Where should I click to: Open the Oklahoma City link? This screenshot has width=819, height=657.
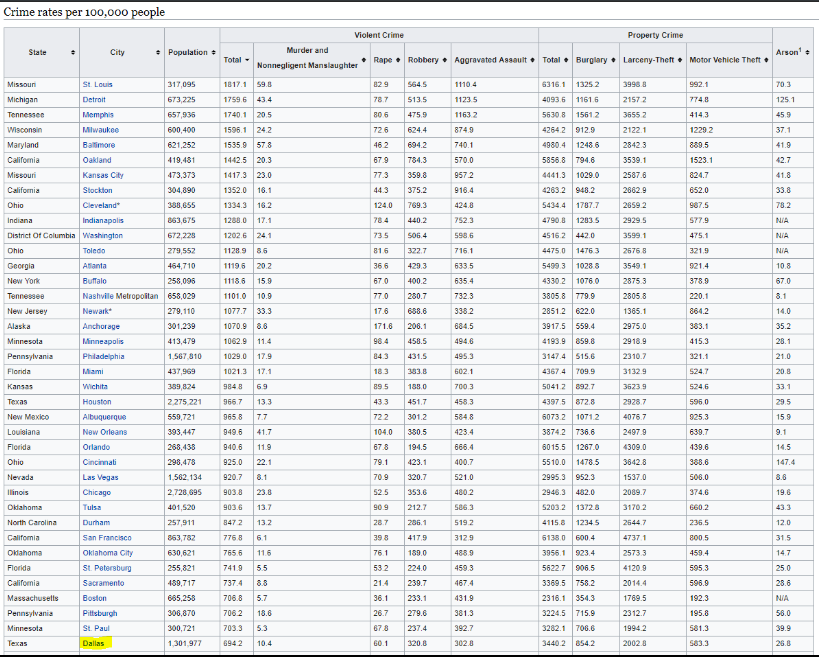point(108,554)
